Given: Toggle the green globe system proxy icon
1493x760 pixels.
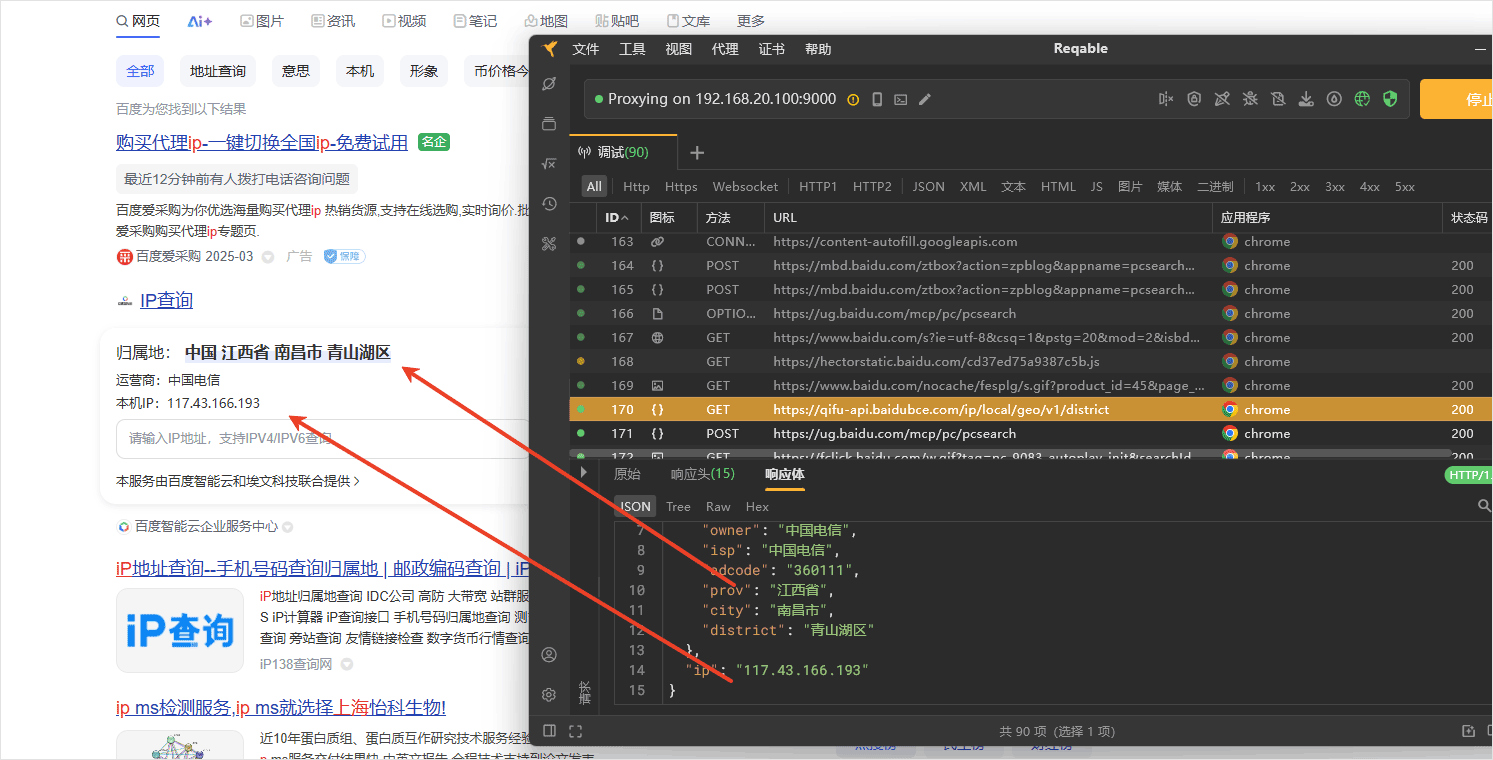Looking at the screenshot, I should [x=1361, y=99].
